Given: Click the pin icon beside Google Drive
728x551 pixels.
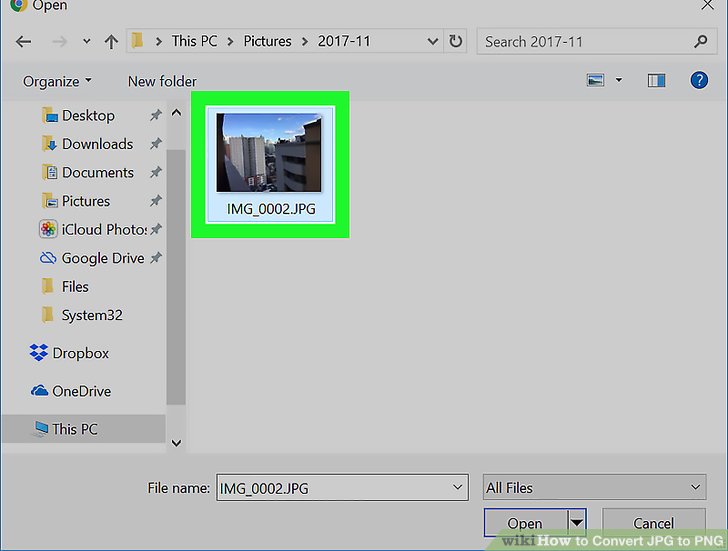Looking at the screenshot, I should click(156, 258).
